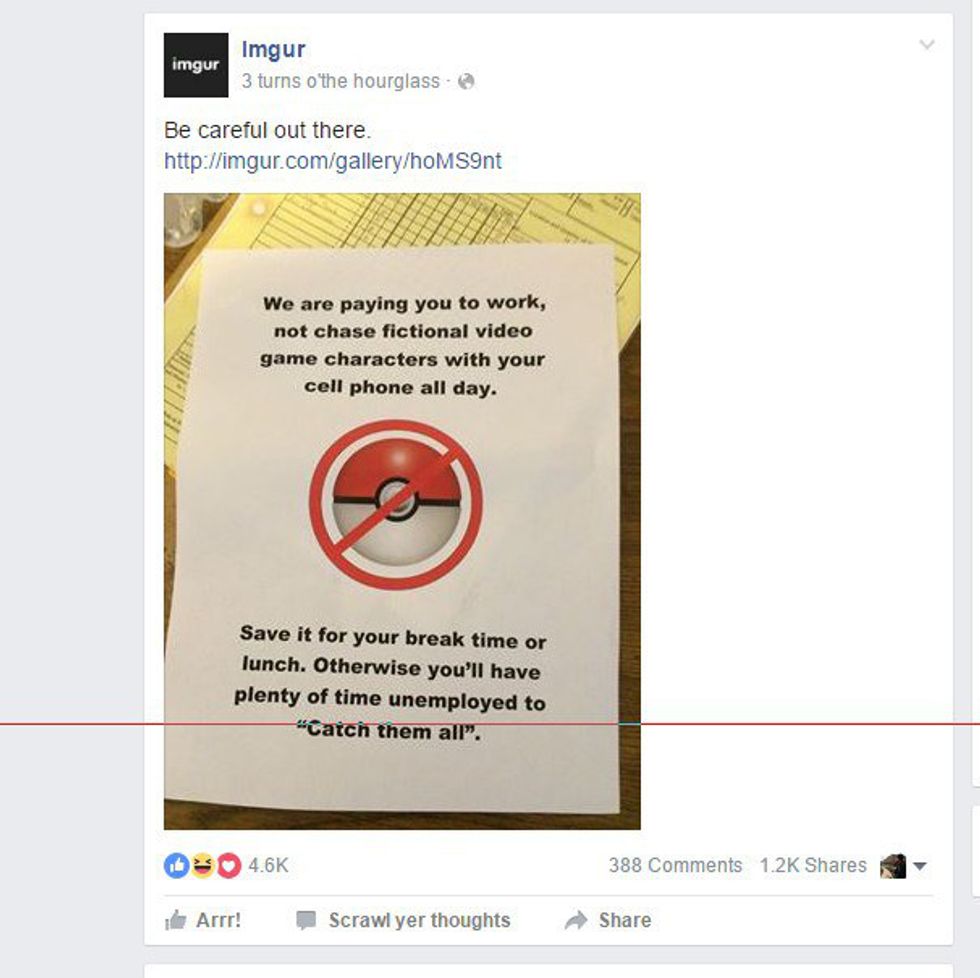Open the imgur.com/gallery/hoMS9nt link
This screenshot has width=980, height=978.
coord(332,161)
